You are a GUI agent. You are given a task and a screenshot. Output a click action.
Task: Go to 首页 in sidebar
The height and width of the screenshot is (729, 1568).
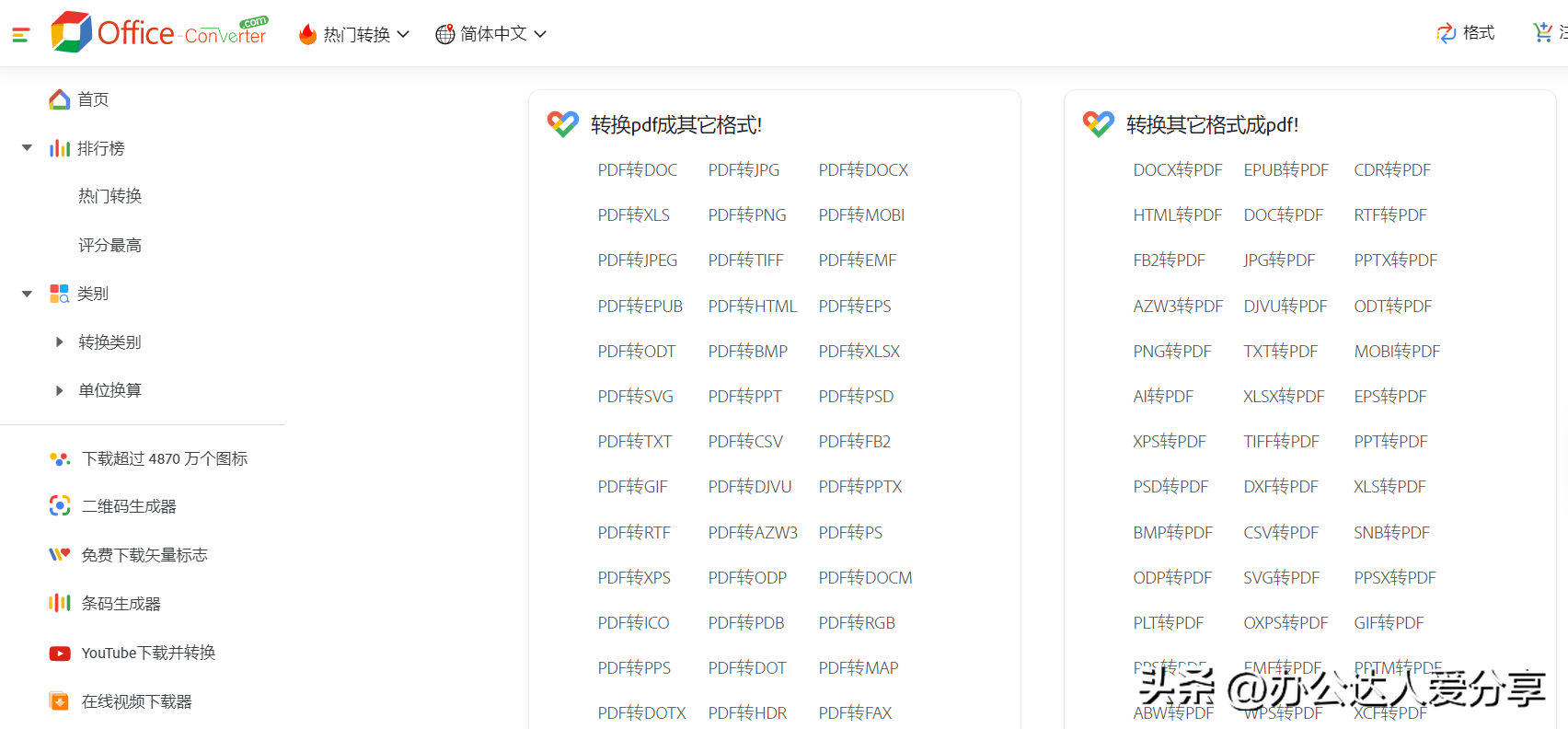(93, 99)
